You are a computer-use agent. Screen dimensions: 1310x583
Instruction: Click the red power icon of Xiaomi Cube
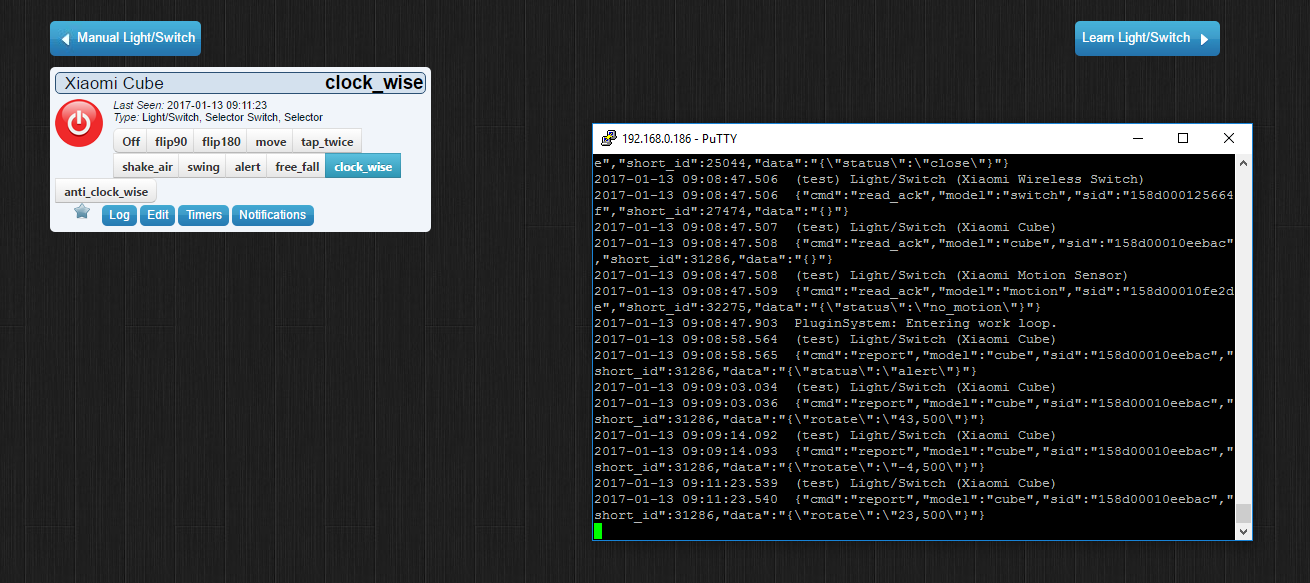(79, 124)
